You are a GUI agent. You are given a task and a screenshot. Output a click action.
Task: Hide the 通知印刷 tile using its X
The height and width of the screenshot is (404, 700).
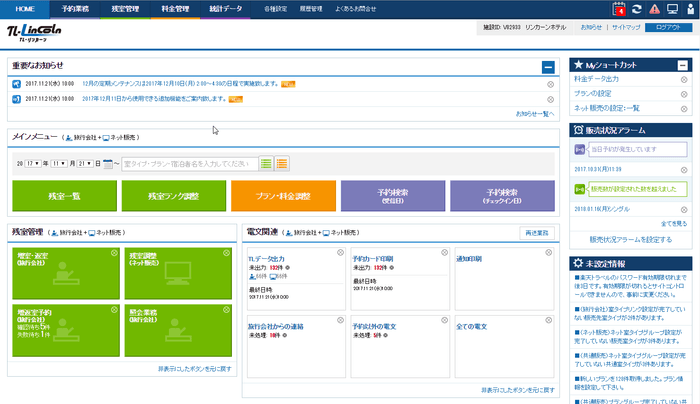(548, 251)
